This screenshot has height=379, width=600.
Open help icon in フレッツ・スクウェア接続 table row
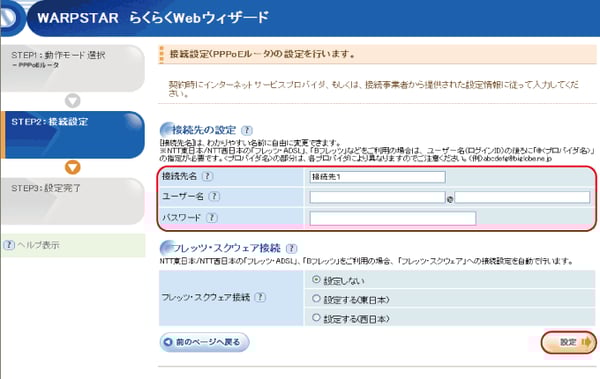260,297
